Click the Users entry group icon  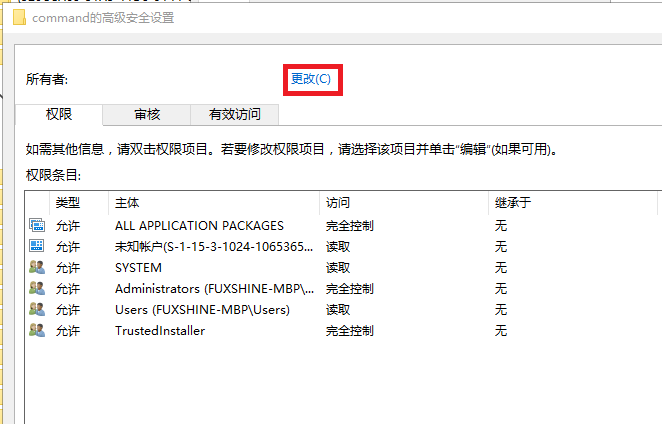[37, 310]
